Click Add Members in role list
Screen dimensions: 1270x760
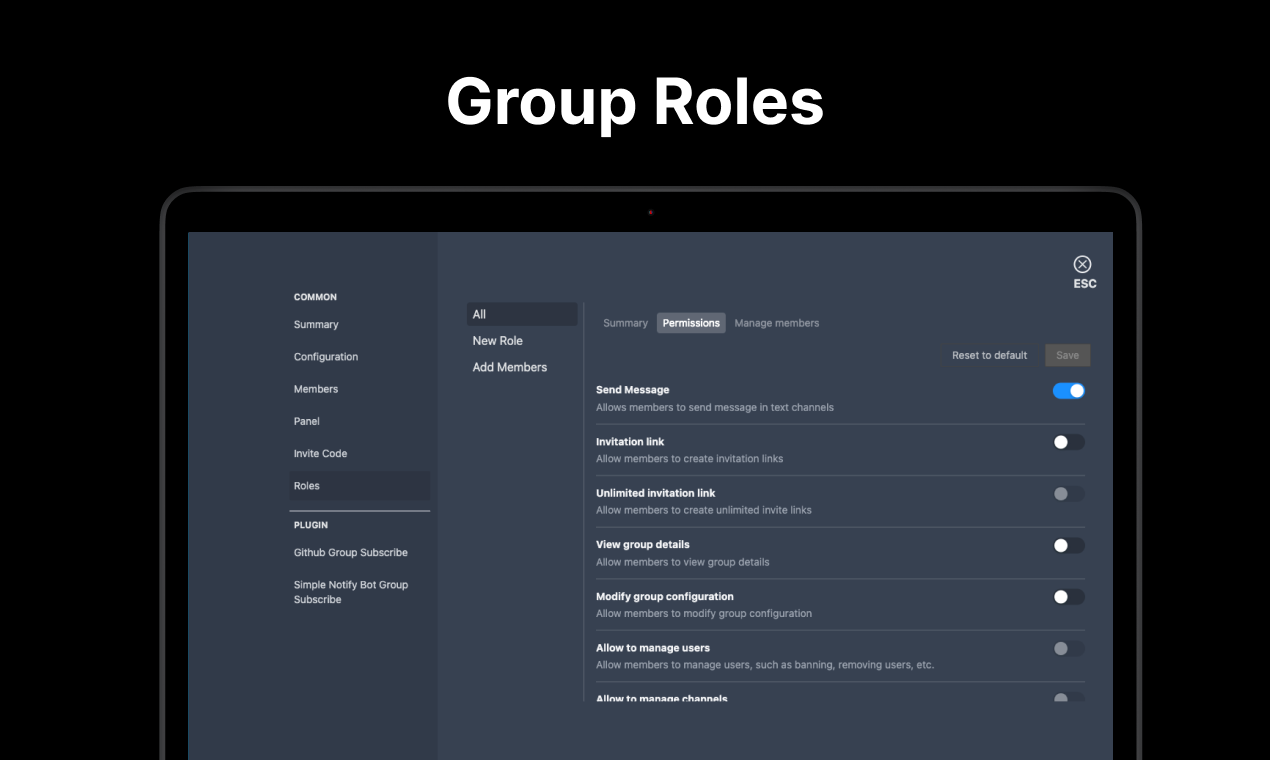point(510,367)
